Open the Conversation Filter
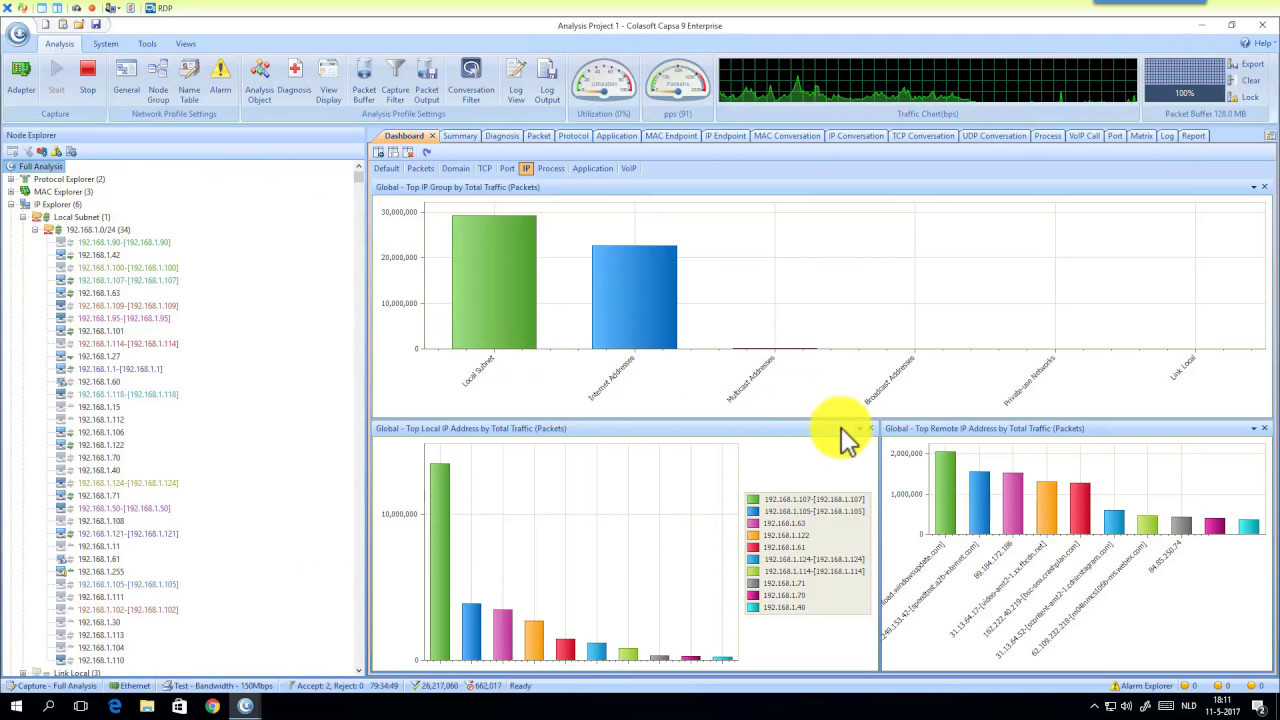Viewport: 1280px width, 720px height. pyautogui.click(x=471, y=81)
